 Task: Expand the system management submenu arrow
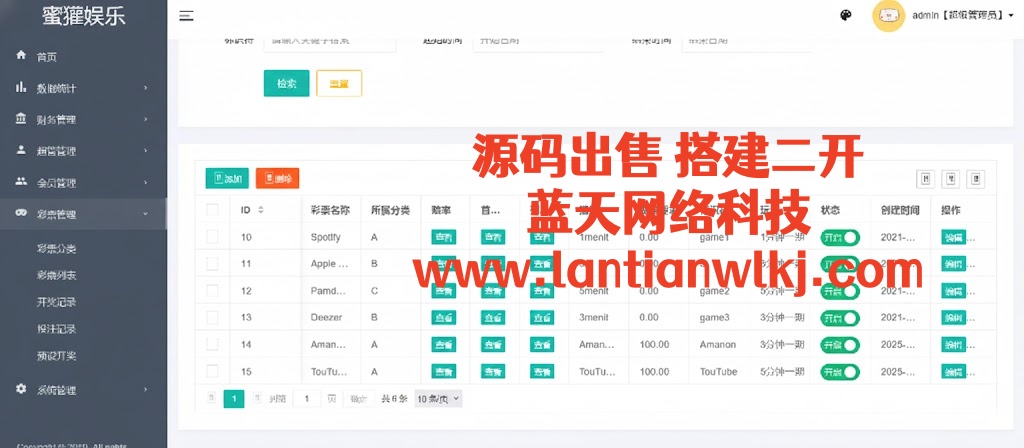click(146, 390)
